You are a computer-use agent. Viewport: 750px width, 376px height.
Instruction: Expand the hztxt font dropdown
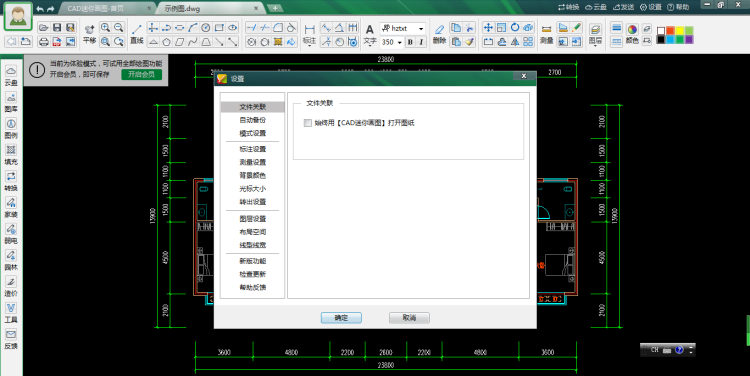pos(421,29)
